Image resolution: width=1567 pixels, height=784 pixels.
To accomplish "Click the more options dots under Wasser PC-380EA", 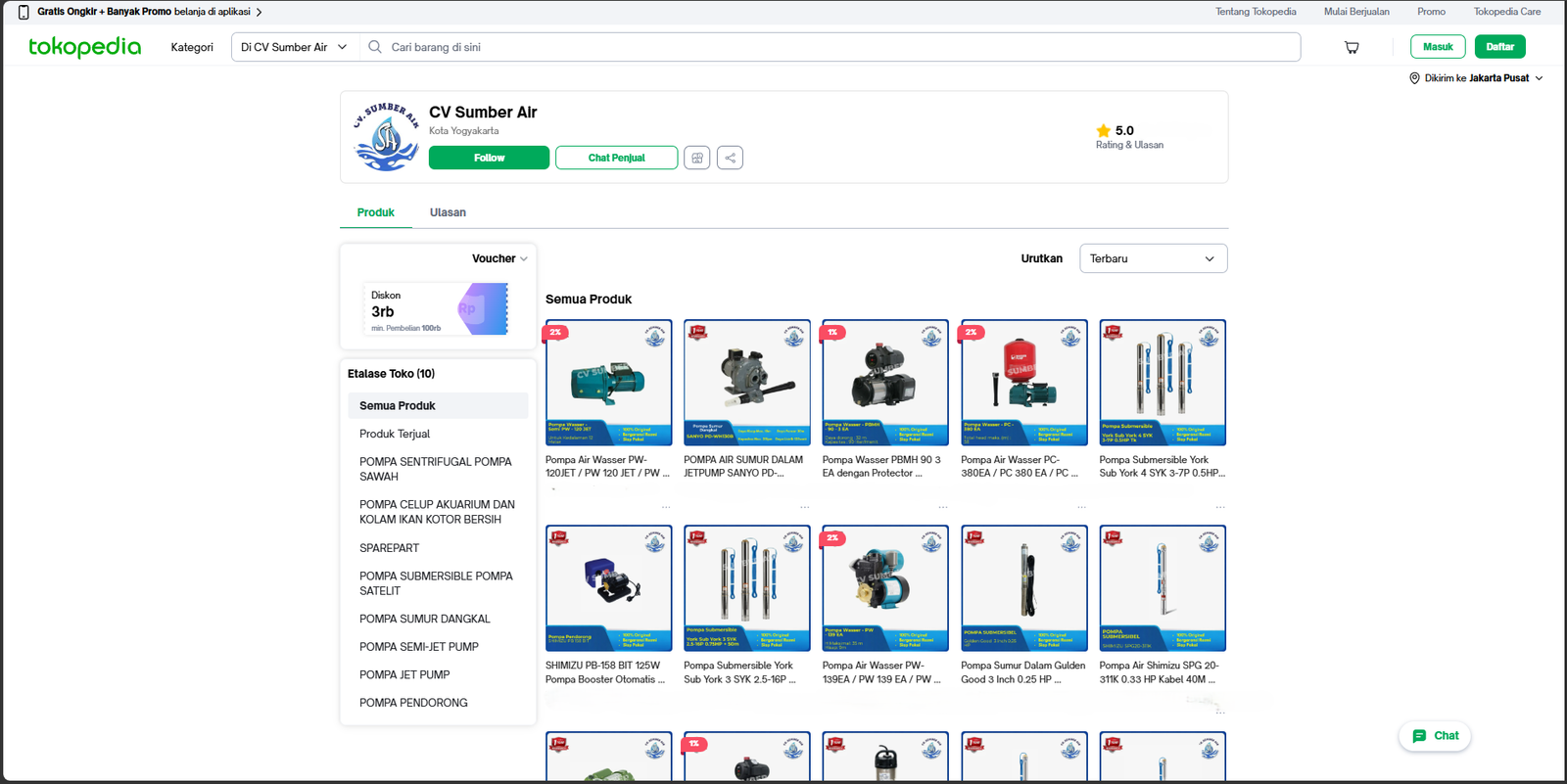I will [1081, 507].
